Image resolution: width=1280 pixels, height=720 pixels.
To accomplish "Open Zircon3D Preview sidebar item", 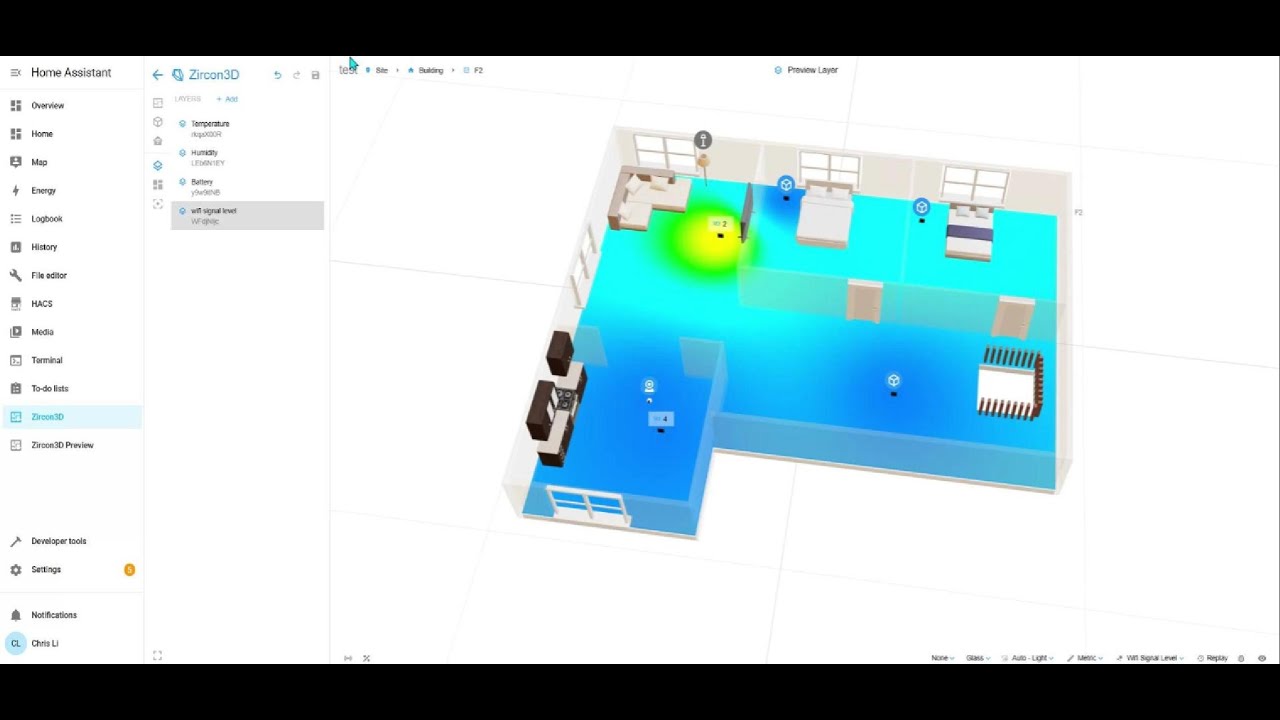I will coord(71,445).
